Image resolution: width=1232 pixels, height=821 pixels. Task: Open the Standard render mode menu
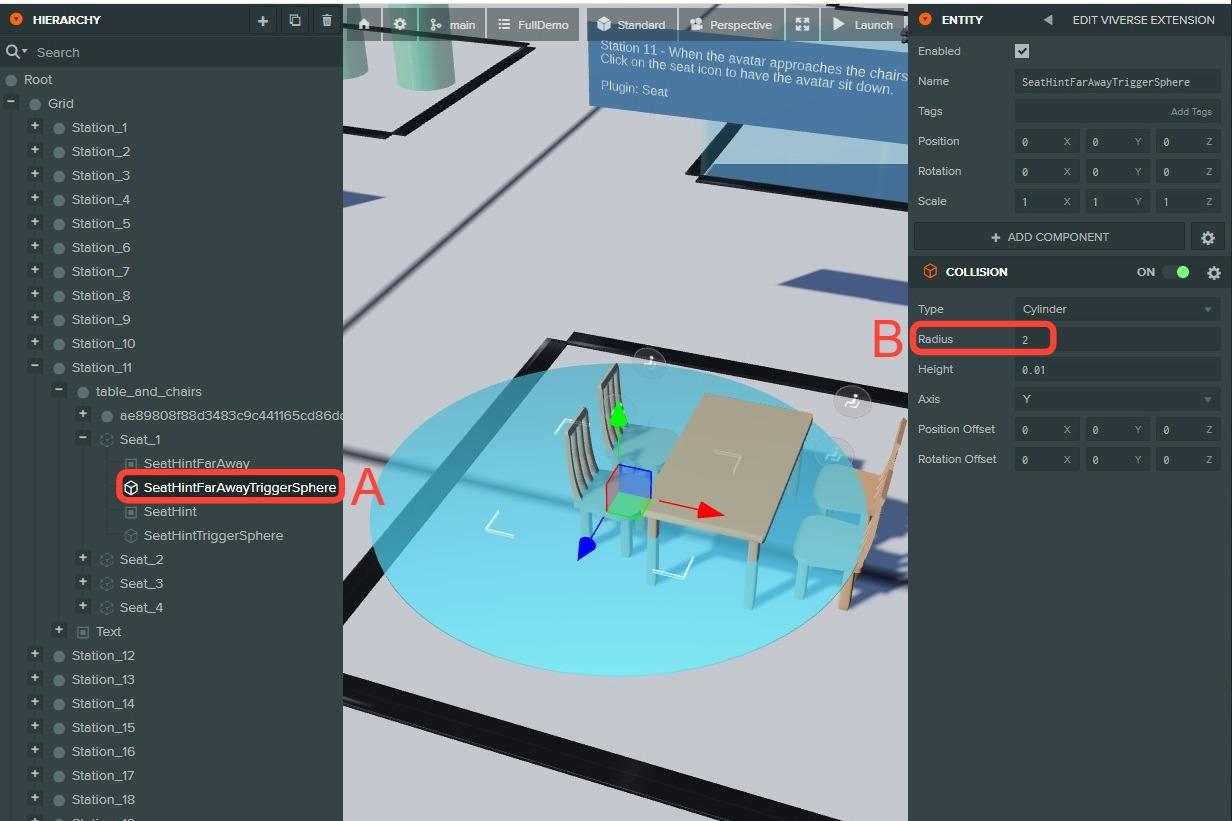pos(631,24)
